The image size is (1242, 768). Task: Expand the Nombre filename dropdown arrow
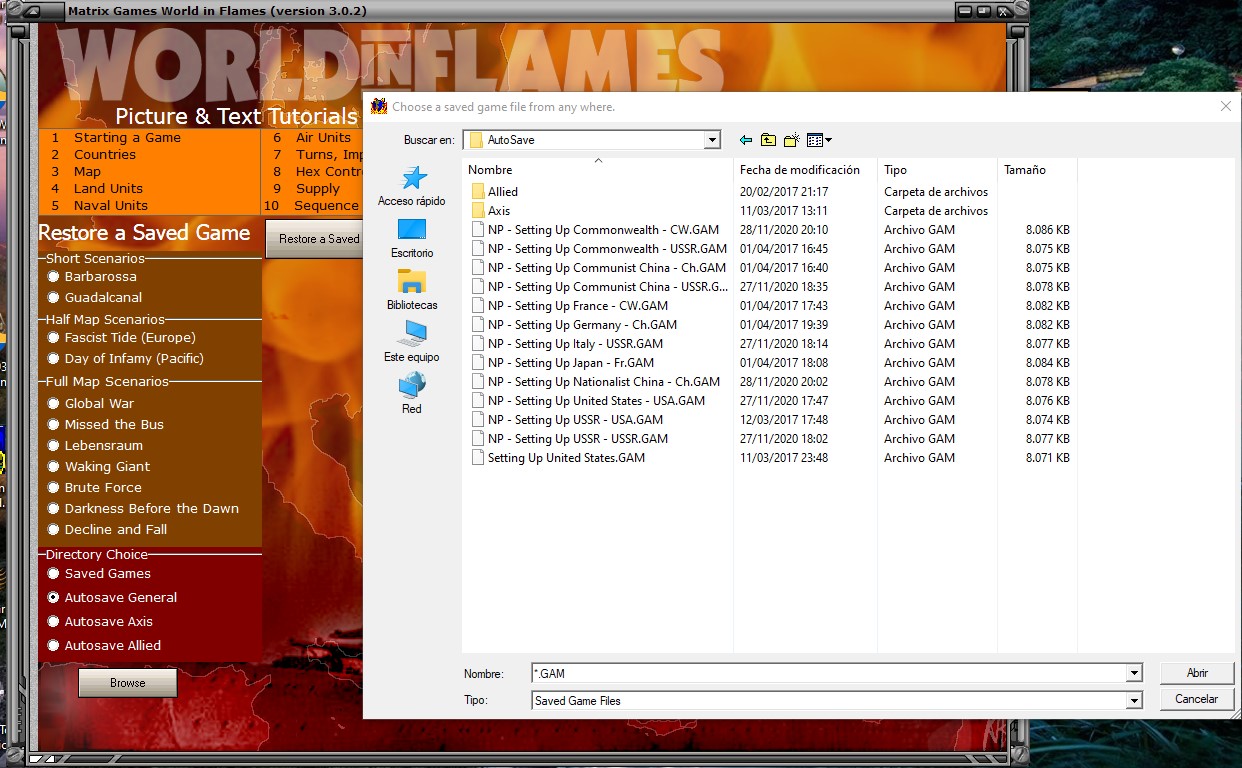click(x=1134, y=674)
